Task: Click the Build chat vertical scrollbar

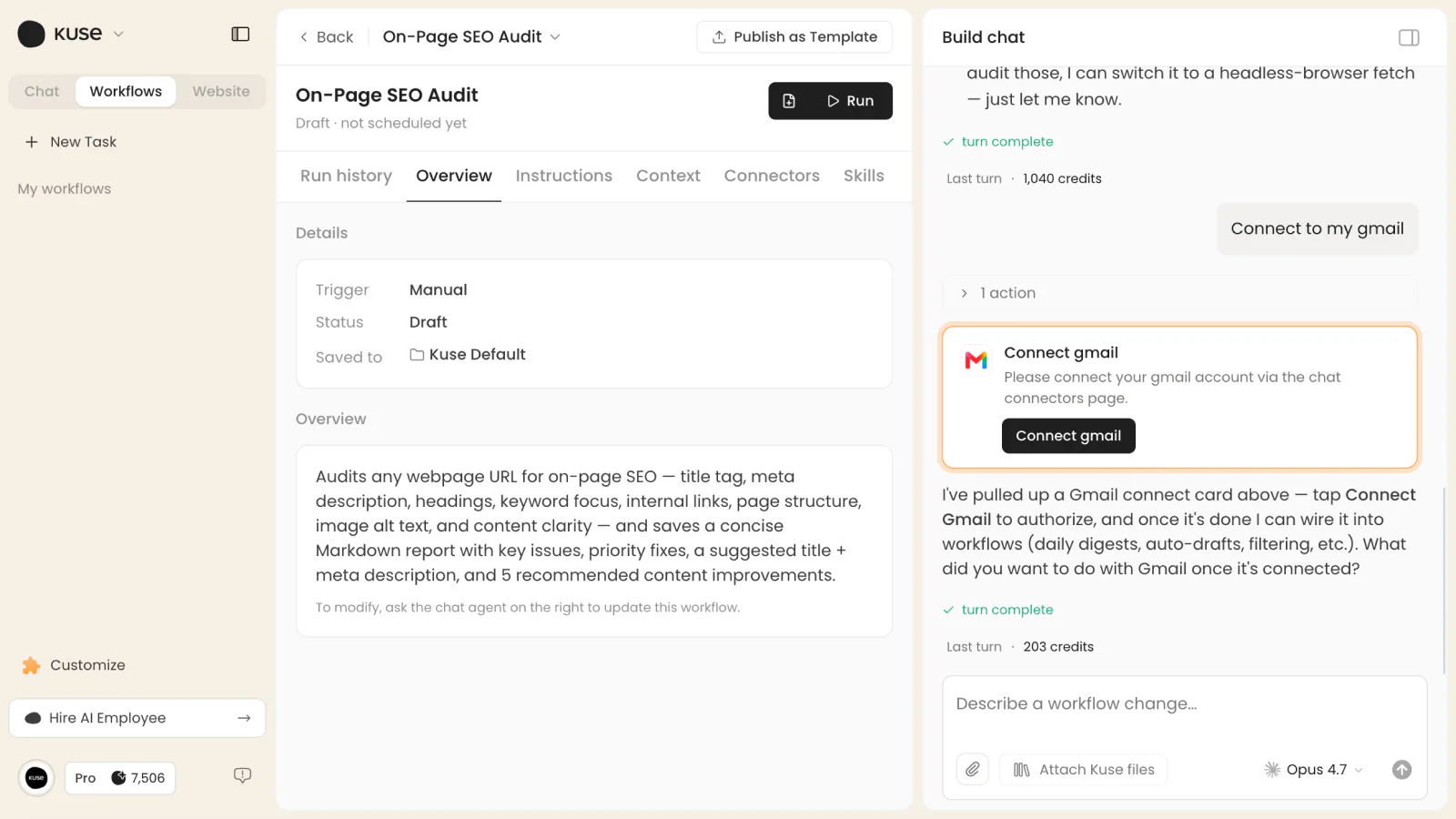Action: pos(1443,582)
